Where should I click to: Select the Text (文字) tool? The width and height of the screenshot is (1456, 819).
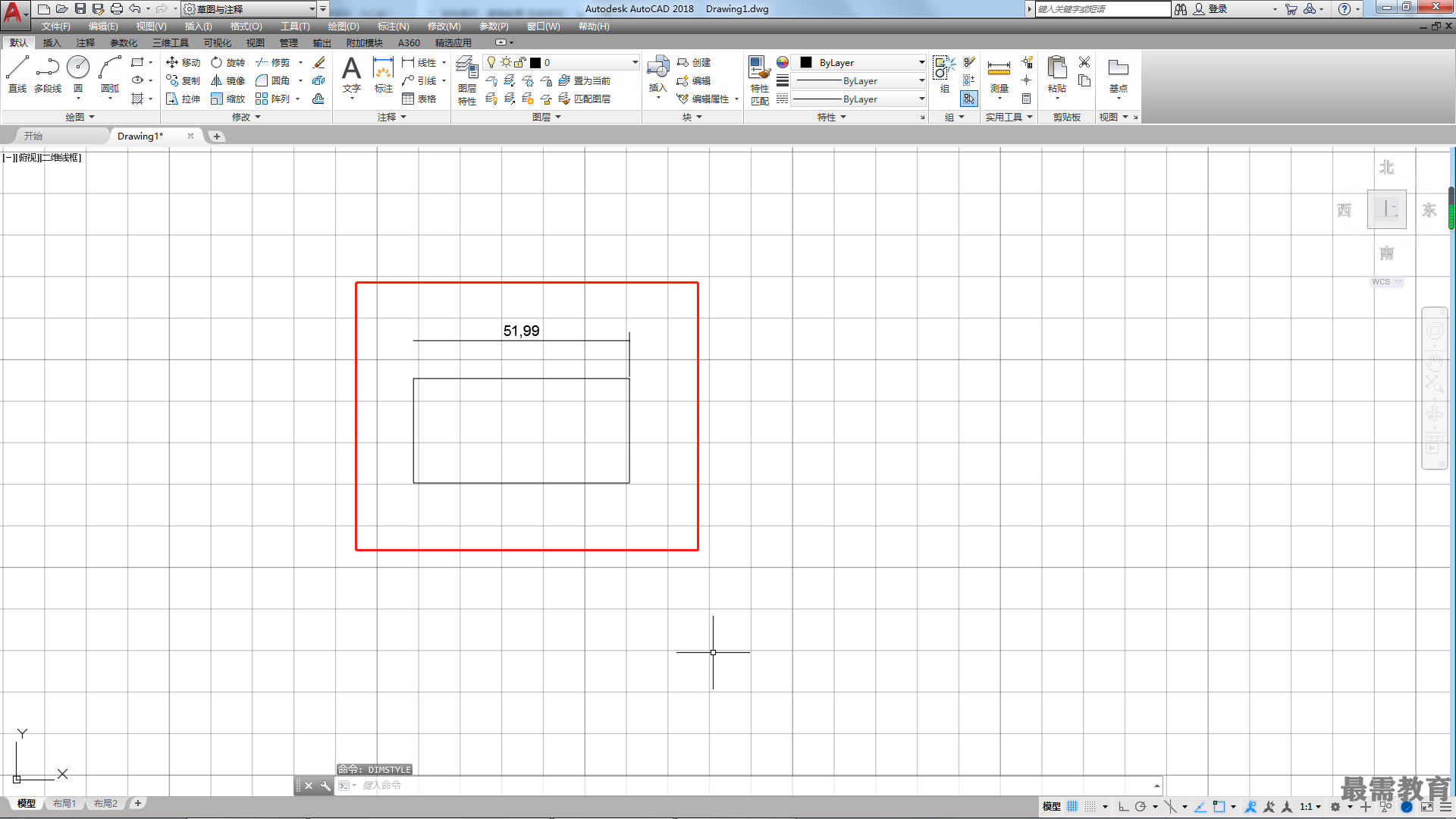point(351,74)
